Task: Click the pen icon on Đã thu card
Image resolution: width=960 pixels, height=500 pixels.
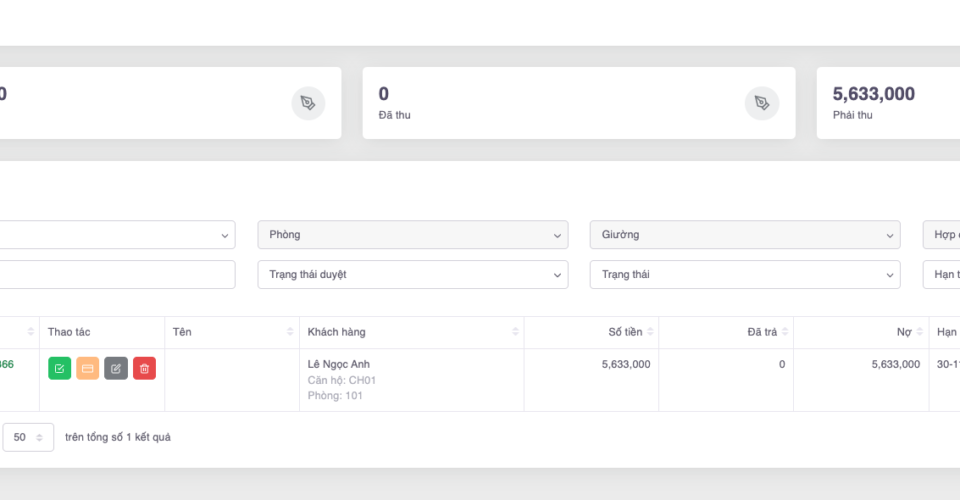Action: click(x=762, y=103)
